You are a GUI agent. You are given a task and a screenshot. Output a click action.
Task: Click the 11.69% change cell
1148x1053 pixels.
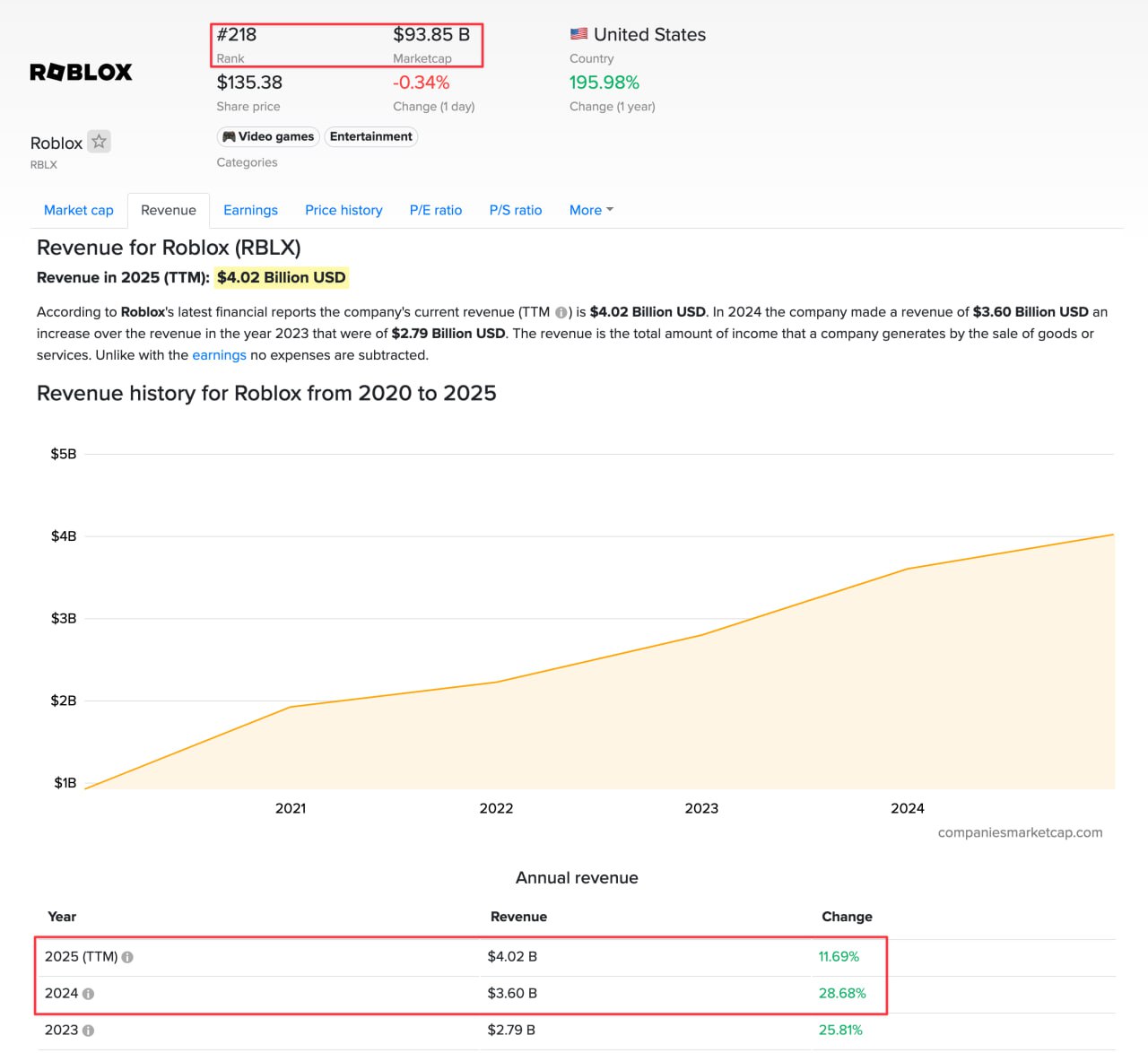click(x=839, y=957)
